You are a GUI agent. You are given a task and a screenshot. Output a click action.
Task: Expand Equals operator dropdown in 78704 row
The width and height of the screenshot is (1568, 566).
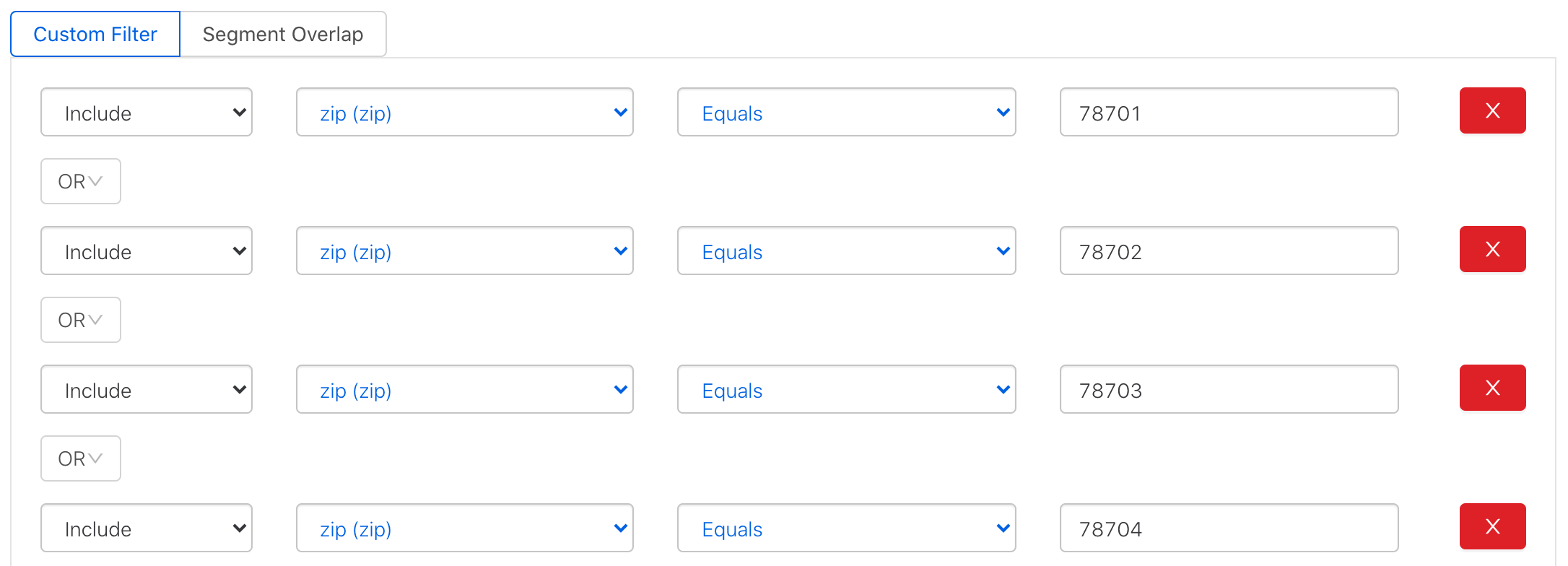click(x=846, y=528)
